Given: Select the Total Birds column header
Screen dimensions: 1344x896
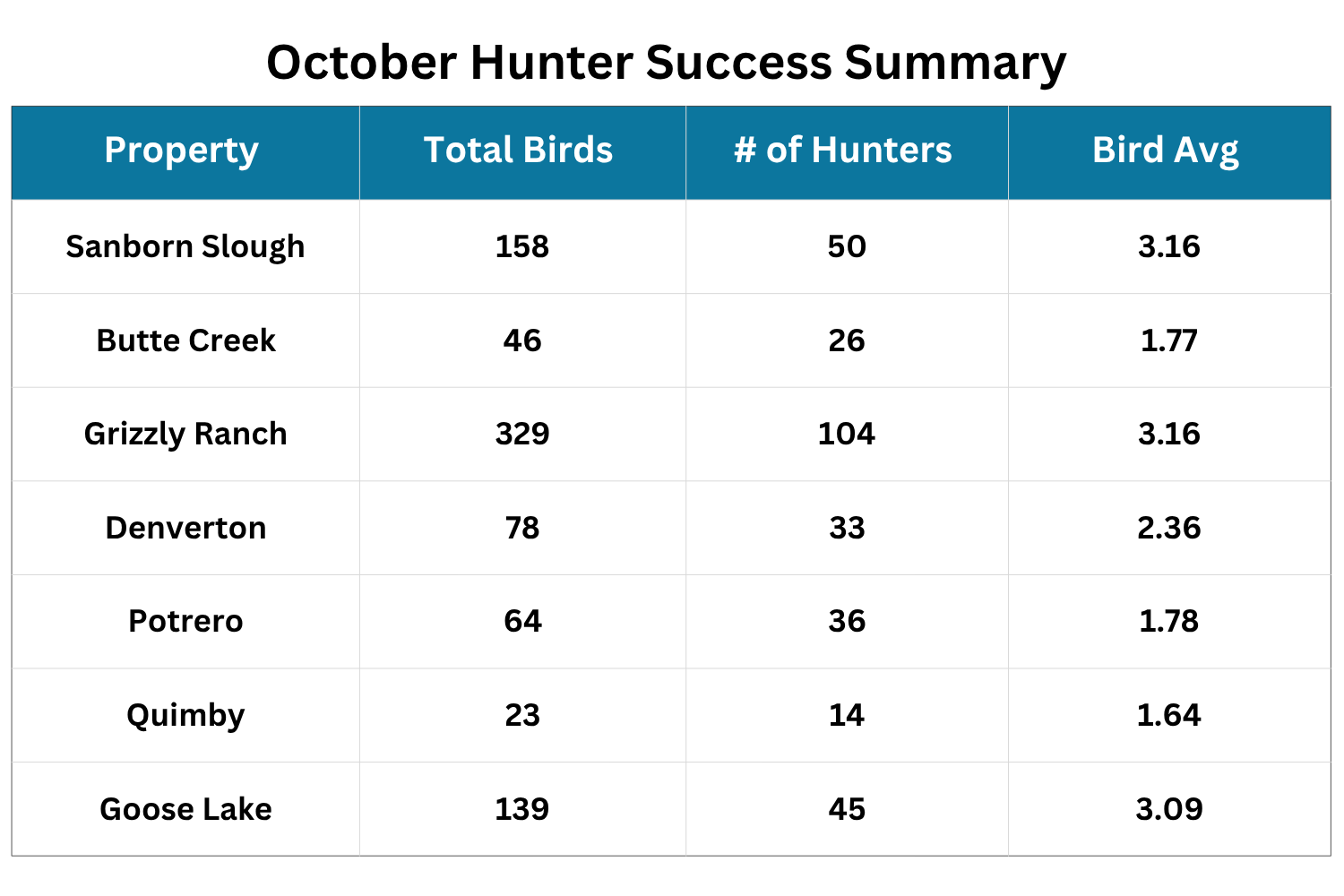Looking at the screenshot, I should pos(518,151).
